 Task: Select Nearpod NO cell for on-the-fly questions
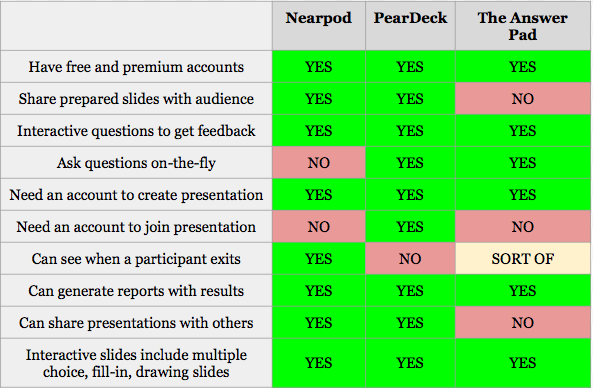318,163
